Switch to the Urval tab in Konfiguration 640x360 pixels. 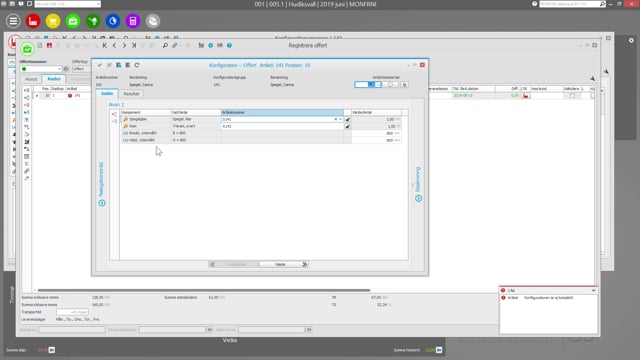click(107, 93)
